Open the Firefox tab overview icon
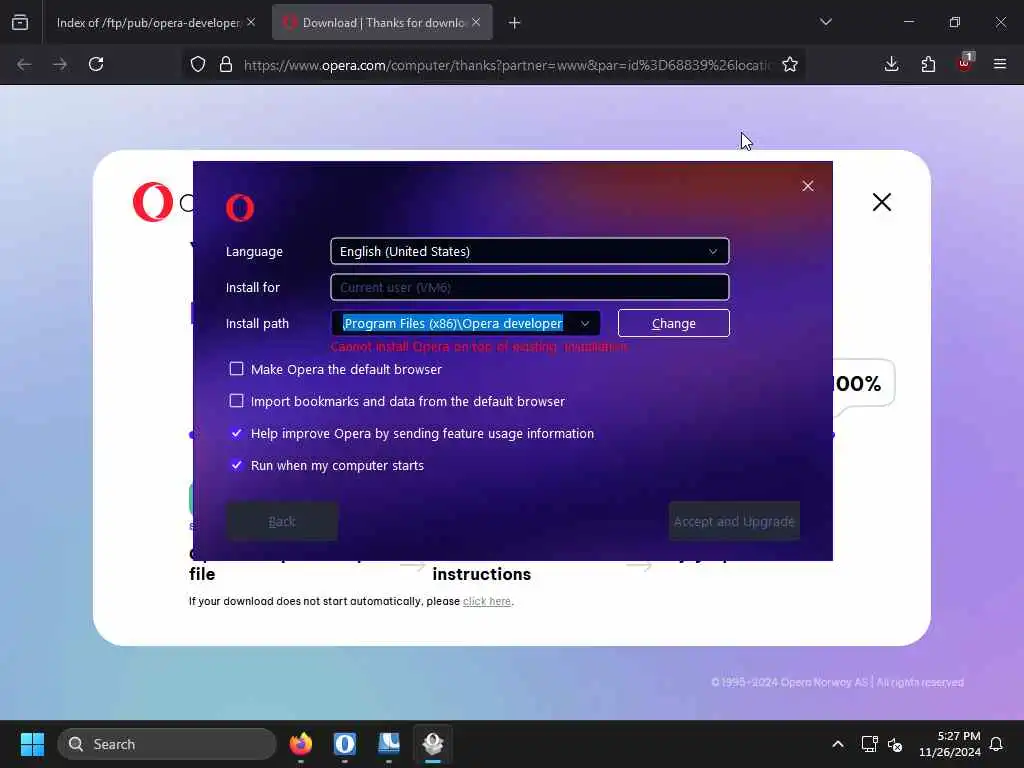Image resolution: width=1024 pixels, height=768 pixels. pyautogui.click(x=20, y=23)
